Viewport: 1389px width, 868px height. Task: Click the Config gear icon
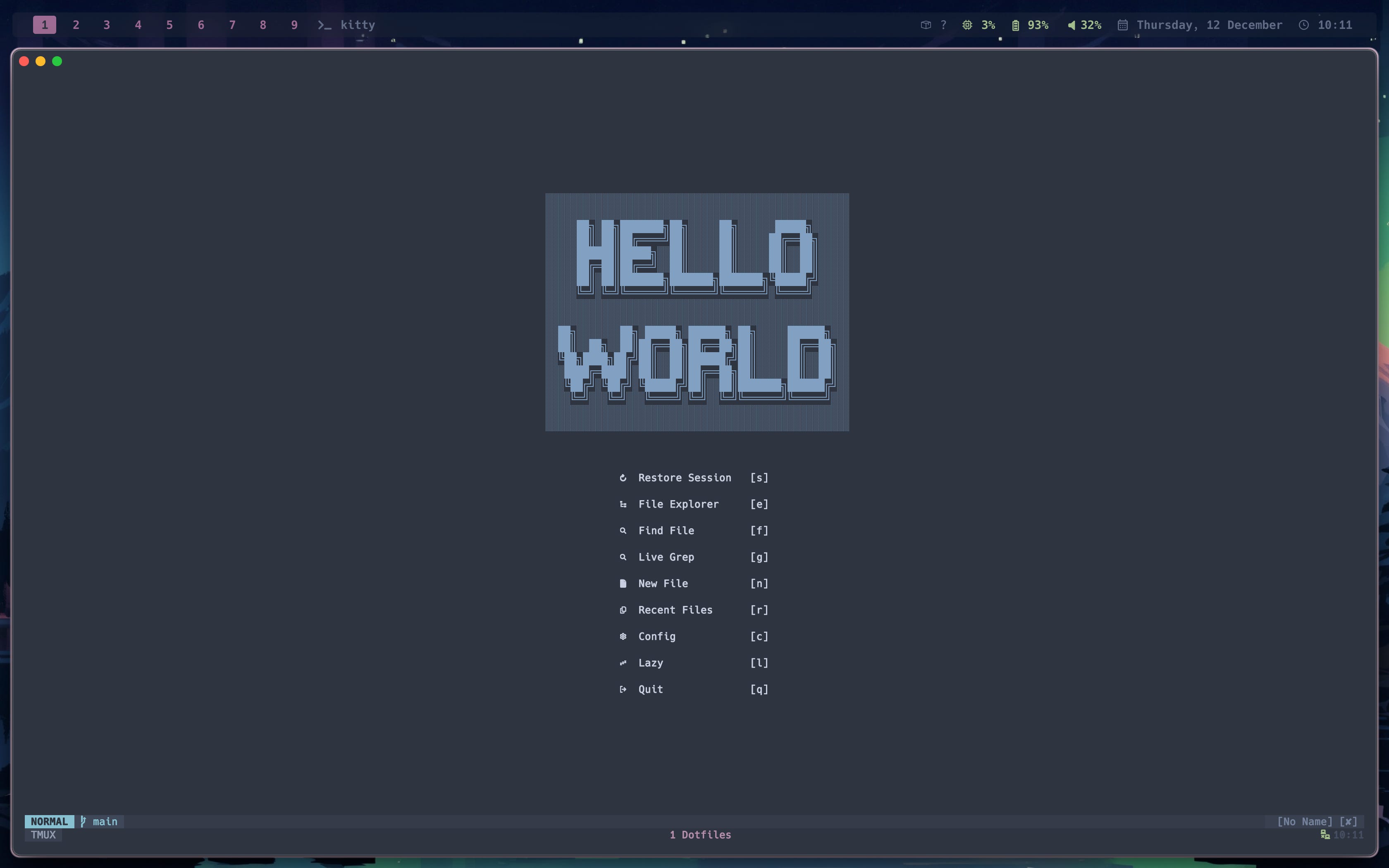(x=623, y=636)
